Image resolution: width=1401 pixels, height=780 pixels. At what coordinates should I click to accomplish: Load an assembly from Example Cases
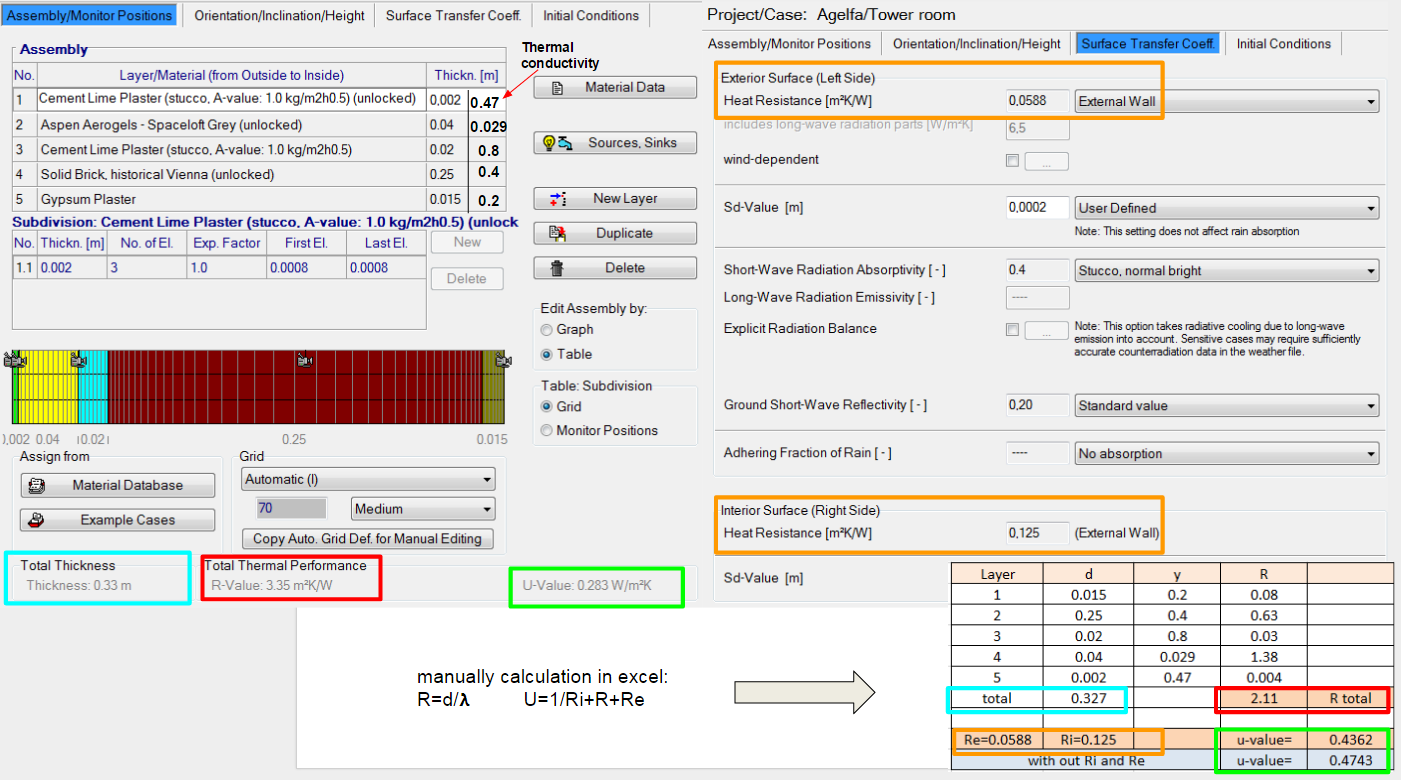pos(117,519)
